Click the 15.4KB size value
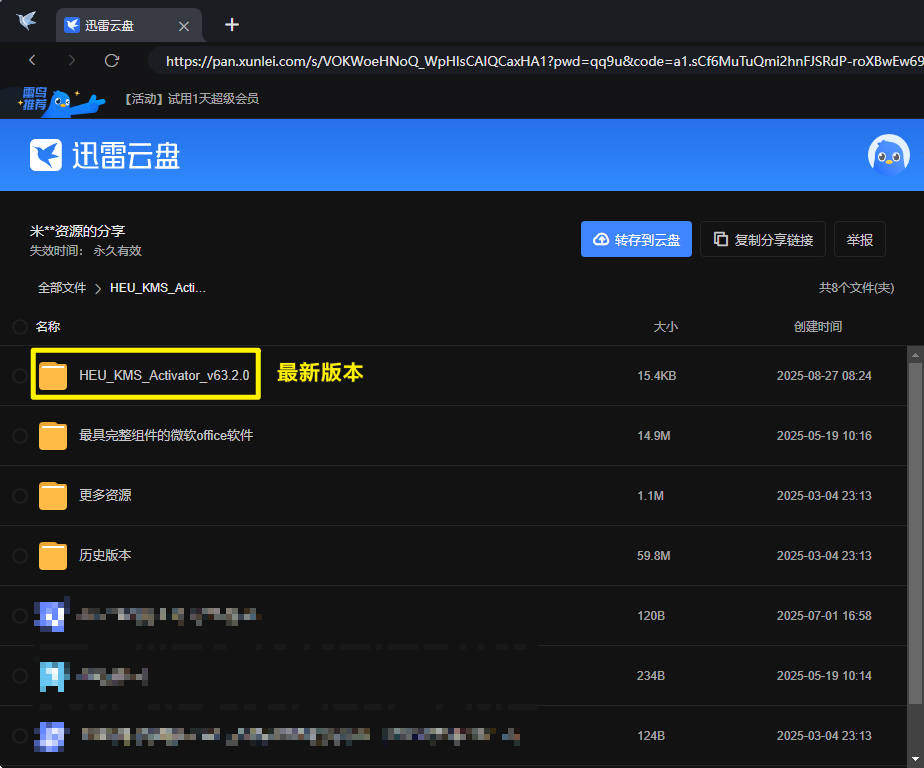924x768 pixels. pos(657,375)
